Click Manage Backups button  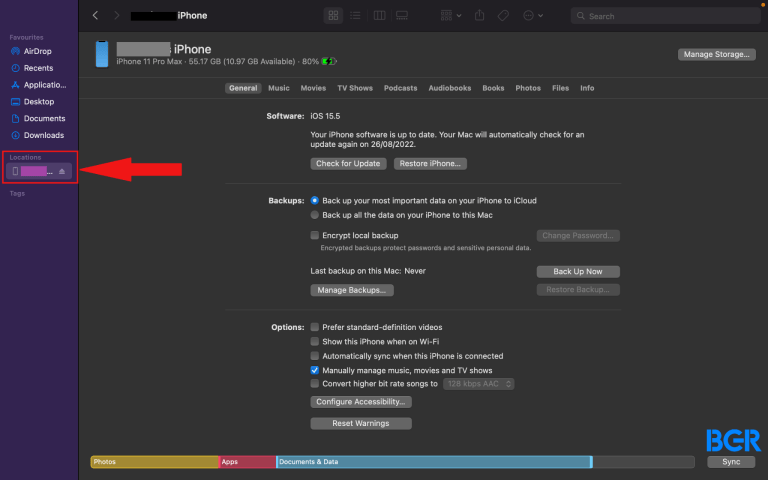coord(352,290)
